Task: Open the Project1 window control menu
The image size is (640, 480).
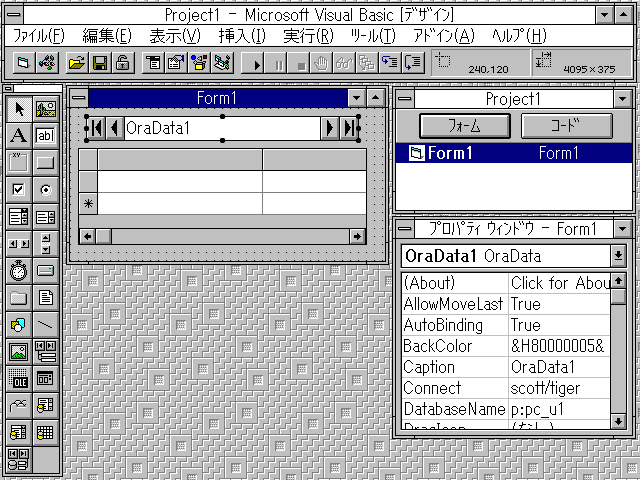Action: click(x=405, y=99)
